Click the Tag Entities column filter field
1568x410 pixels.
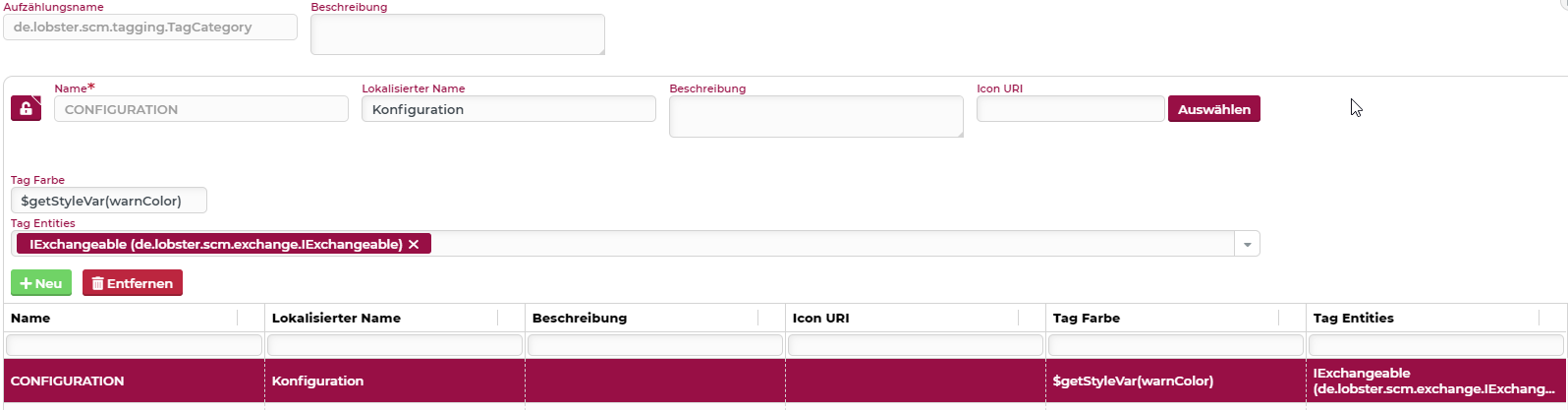pos(1435,345)
